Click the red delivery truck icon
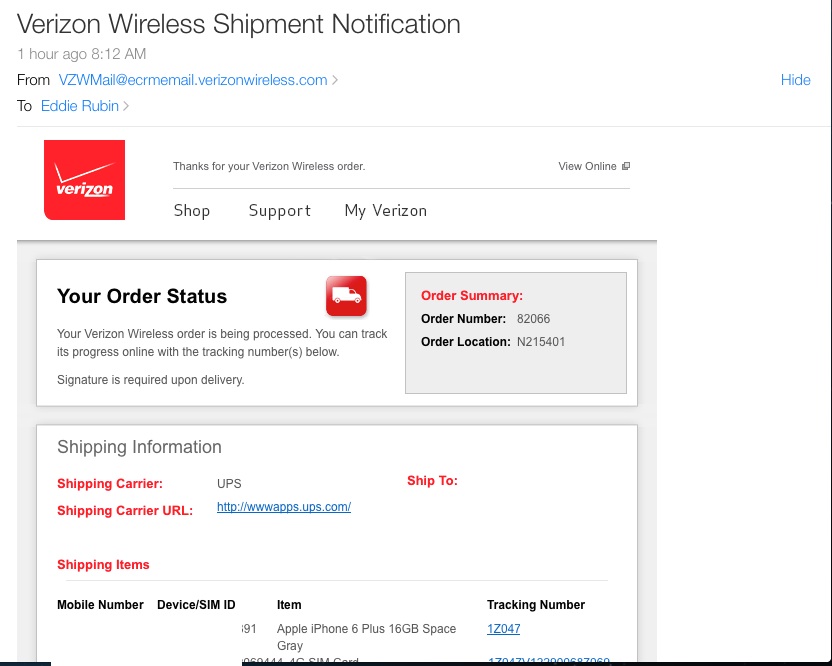 coord(346,296)
